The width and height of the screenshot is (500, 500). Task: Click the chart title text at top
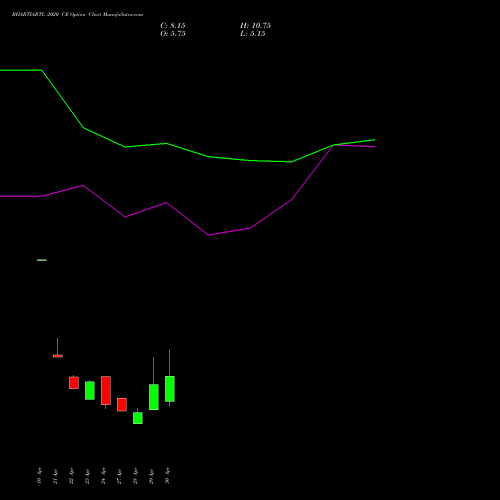[x=77, y=15]
